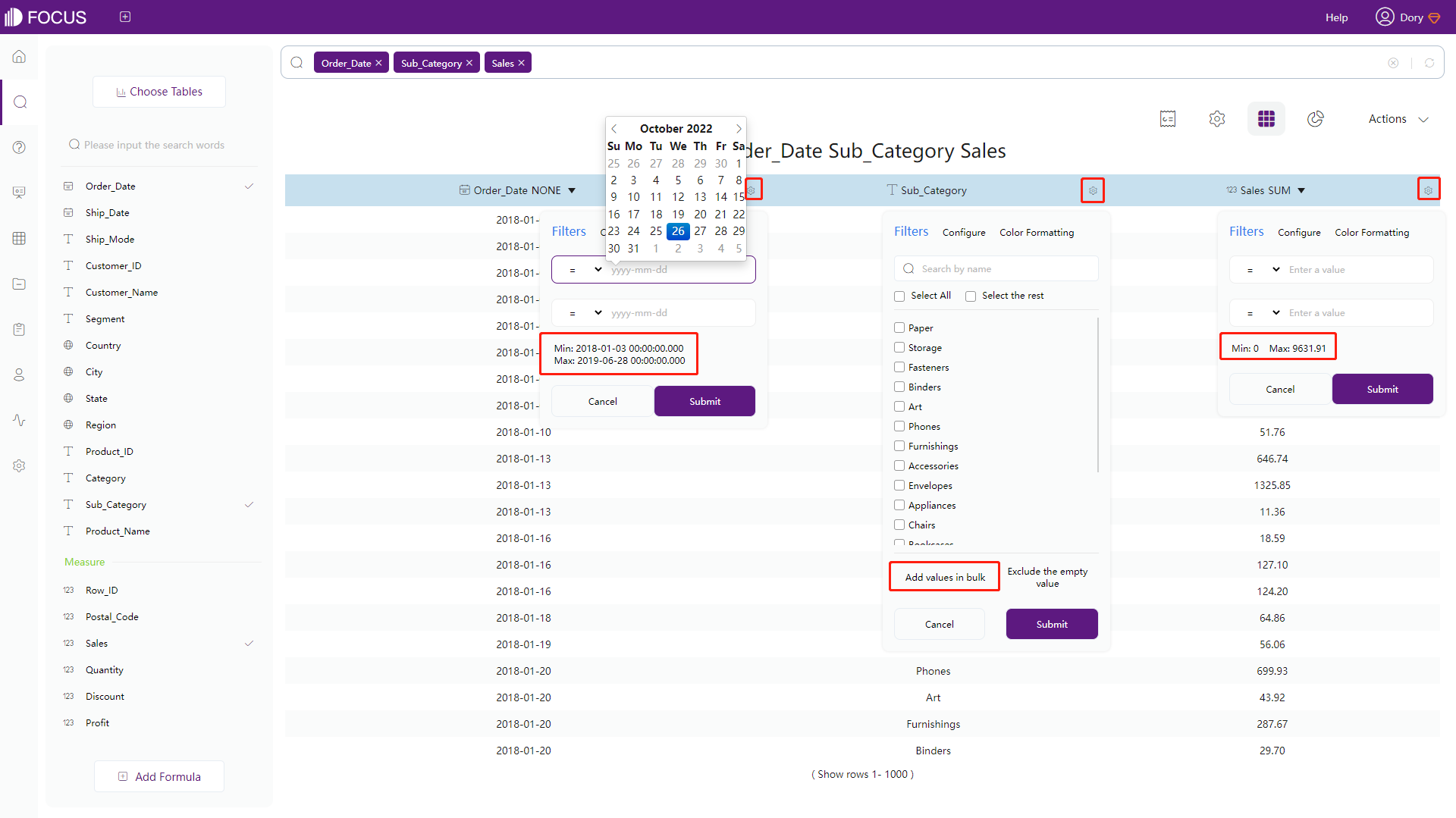Image resolution: width=1456 pixels, height=818 pixels.
Task: Click the column search words input field
Action: click(x=161, y=145)
